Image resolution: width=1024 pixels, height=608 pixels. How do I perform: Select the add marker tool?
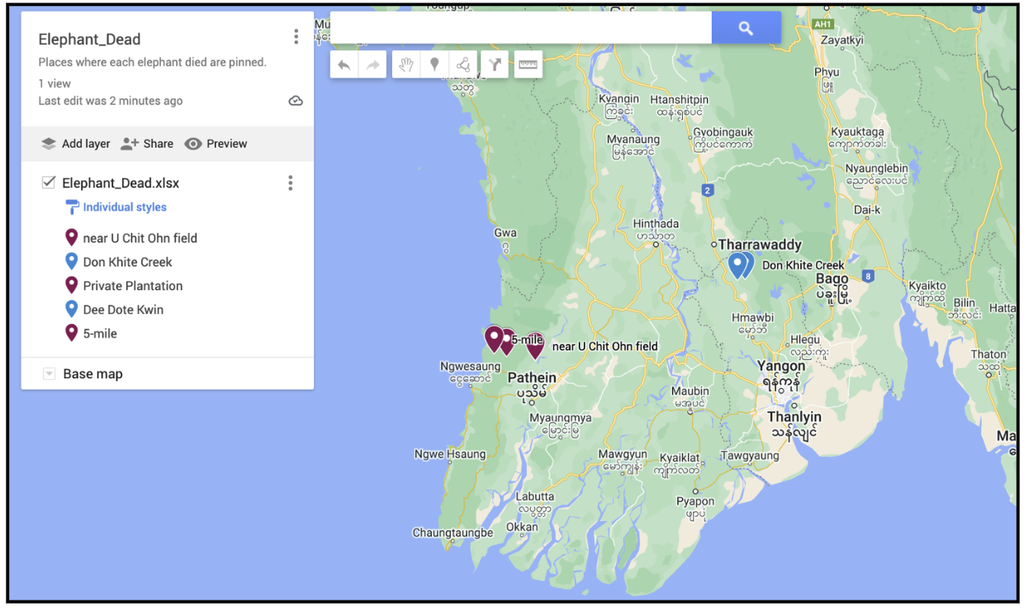pos(434,65)
